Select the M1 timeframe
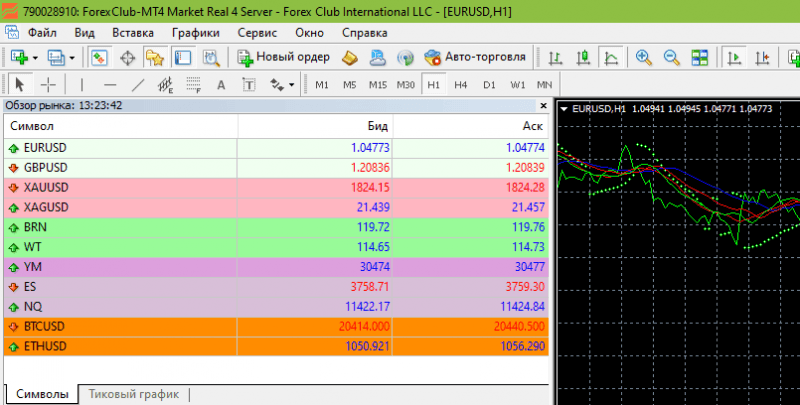 (x=321, y=85)
